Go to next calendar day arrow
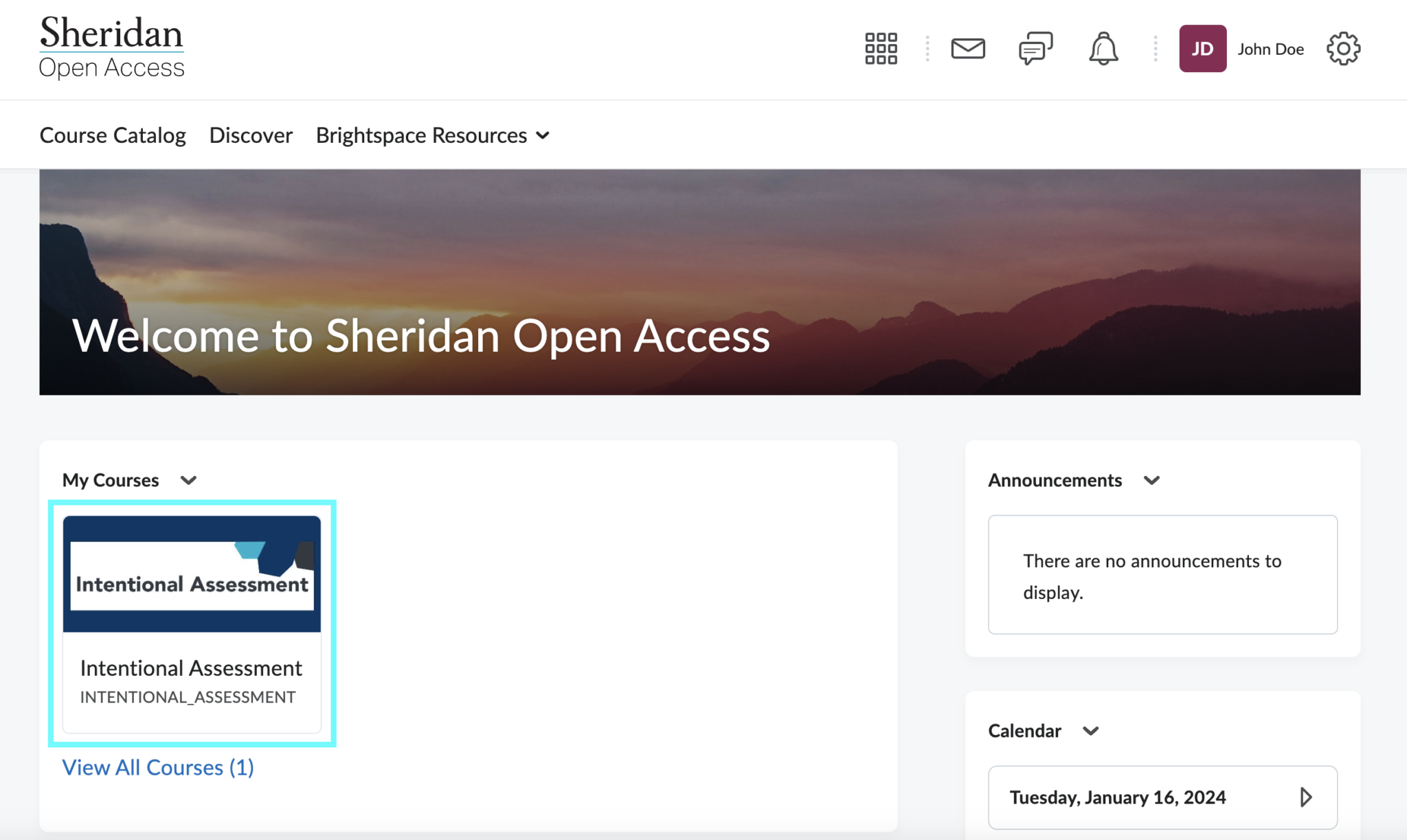The width and height of the screenshot is (1407, 840). pyautogui.click(x=1305, y=797)
